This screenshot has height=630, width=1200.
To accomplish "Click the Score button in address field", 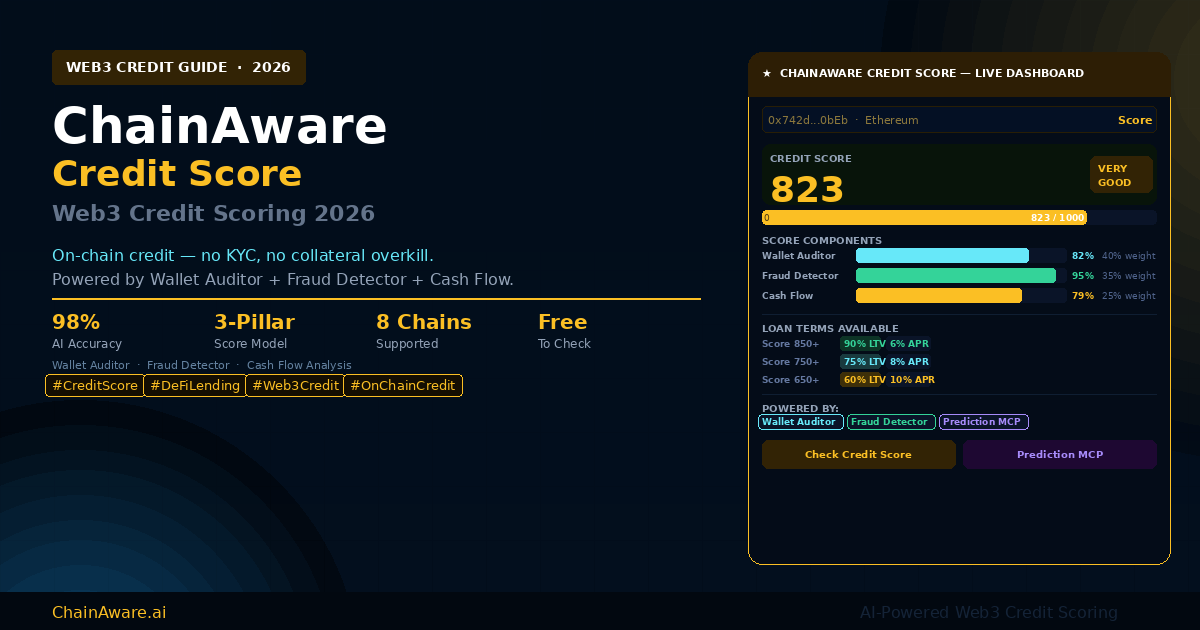I will pyautogui.click(x=1134, y=120).
